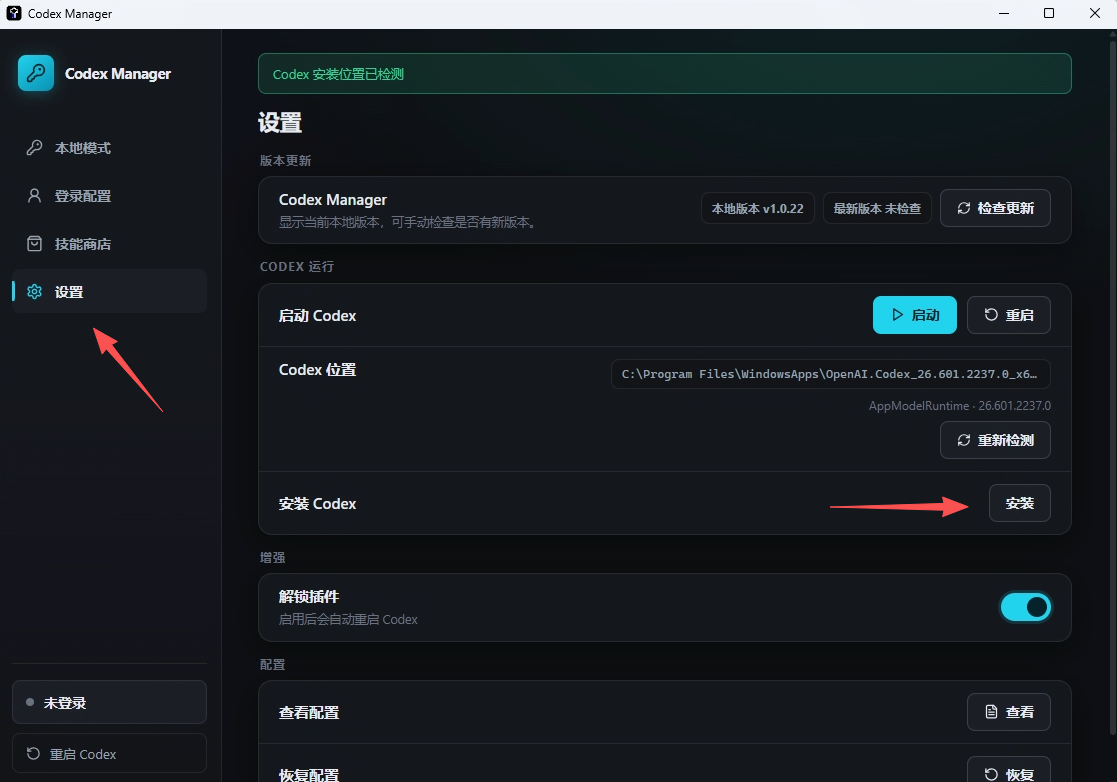Click the person icon next to 登录配置
The height and width of the screenshot is (782, 1117).
34,196
